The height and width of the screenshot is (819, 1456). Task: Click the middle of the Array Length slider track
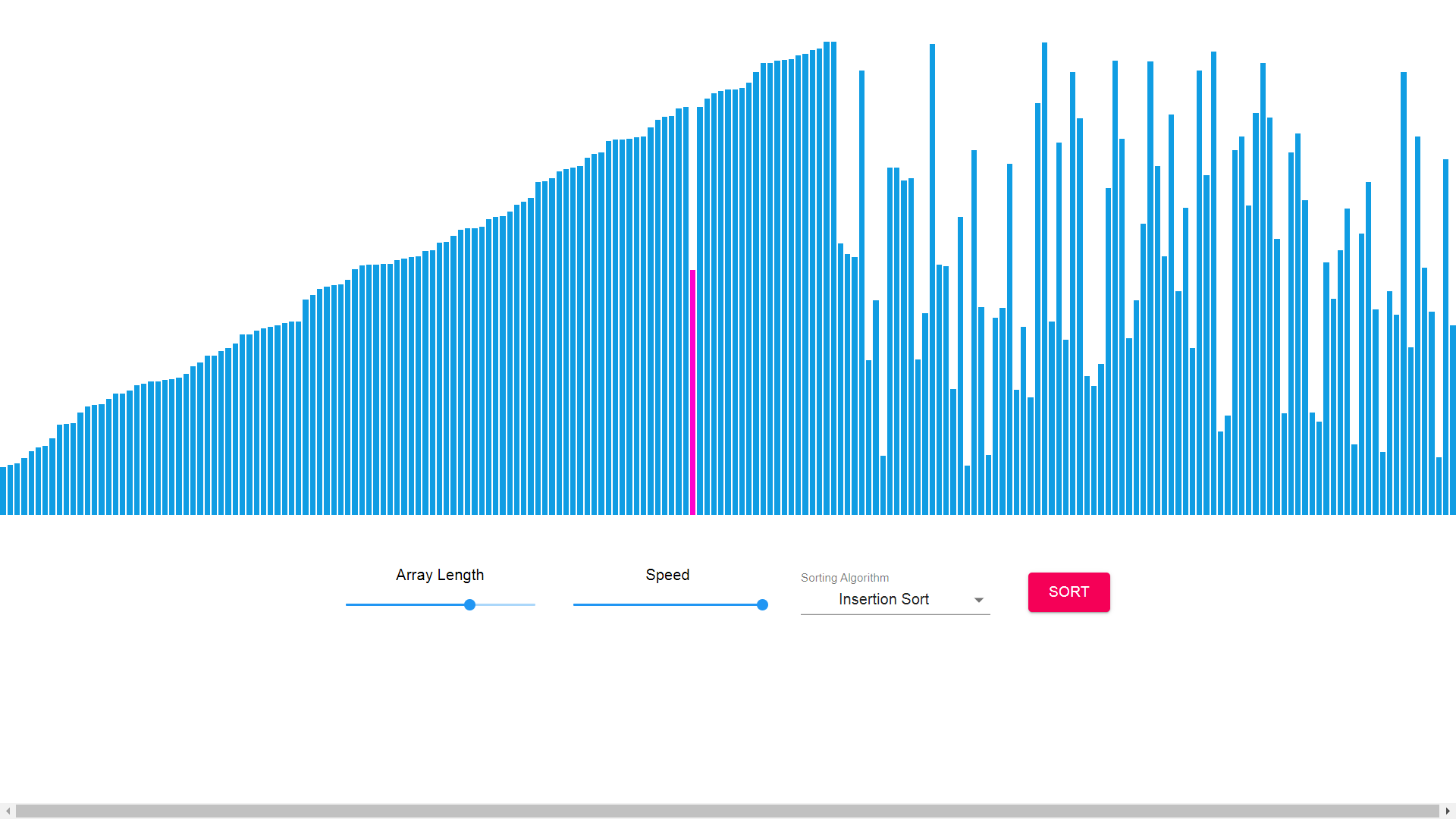coord(440,604)
